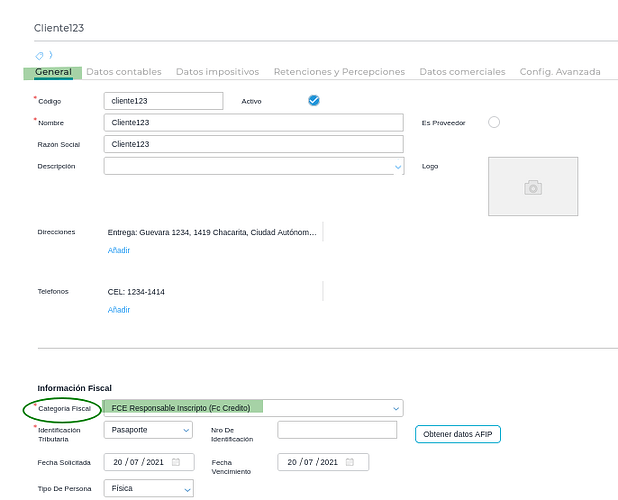The height and width of the screenshot is (500, 618).
Task: Click Añadir link under Direcciones
Action: point(119,250)
